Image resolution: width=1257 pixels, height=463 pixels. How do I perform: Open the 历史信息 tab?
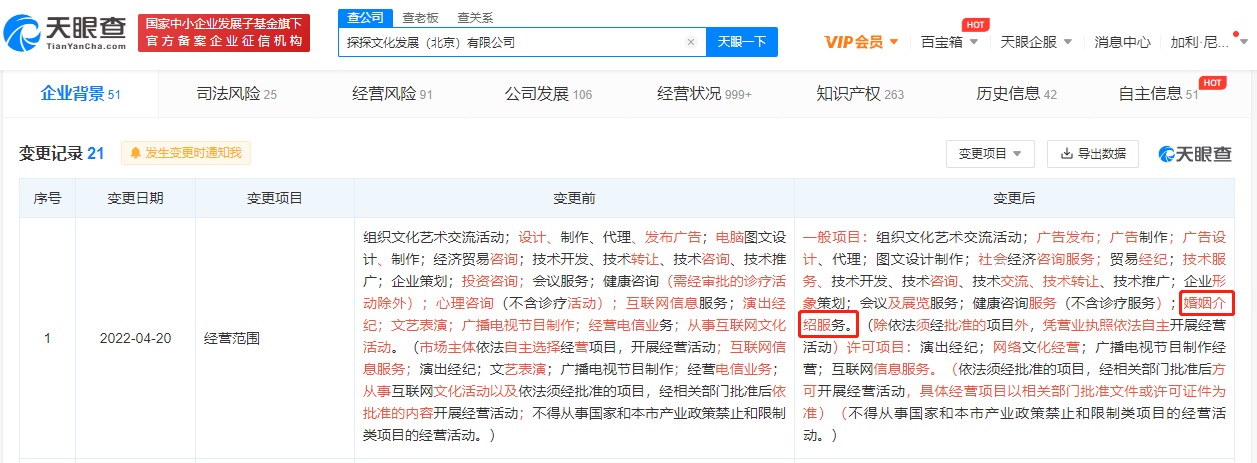tap(1016, 94)
